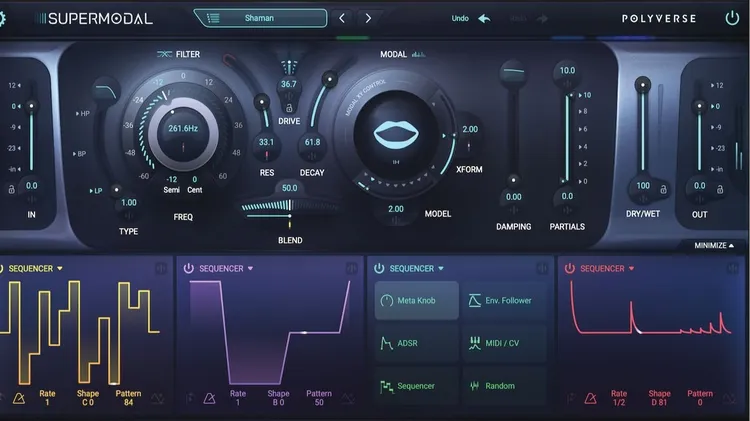Select LP filter type
Viewport: 750px width, 421px height.
pyautogui.click(x=96, y=190)
